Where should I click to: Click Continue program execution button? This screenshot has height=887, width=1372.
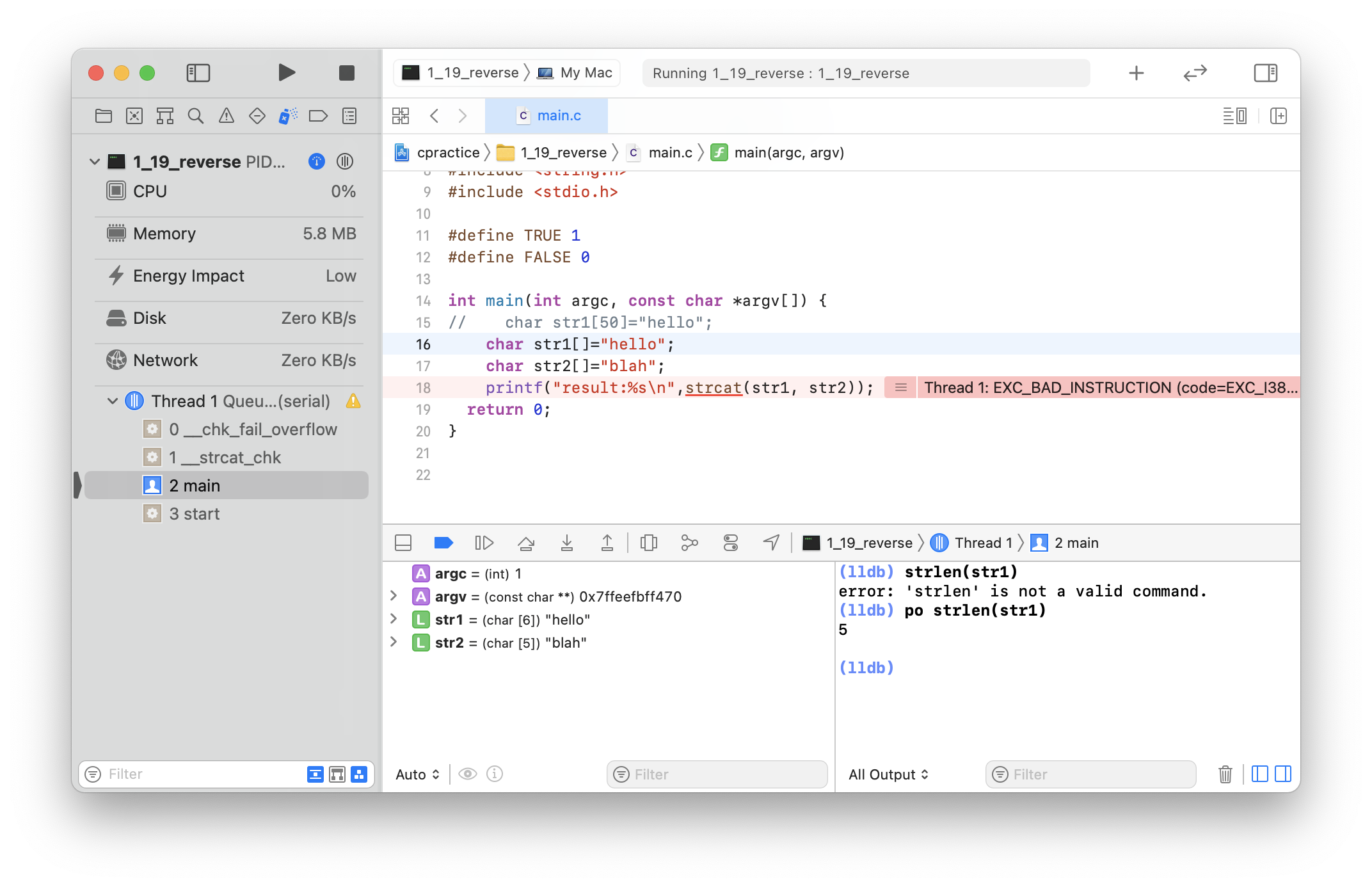tap(484, 543)
